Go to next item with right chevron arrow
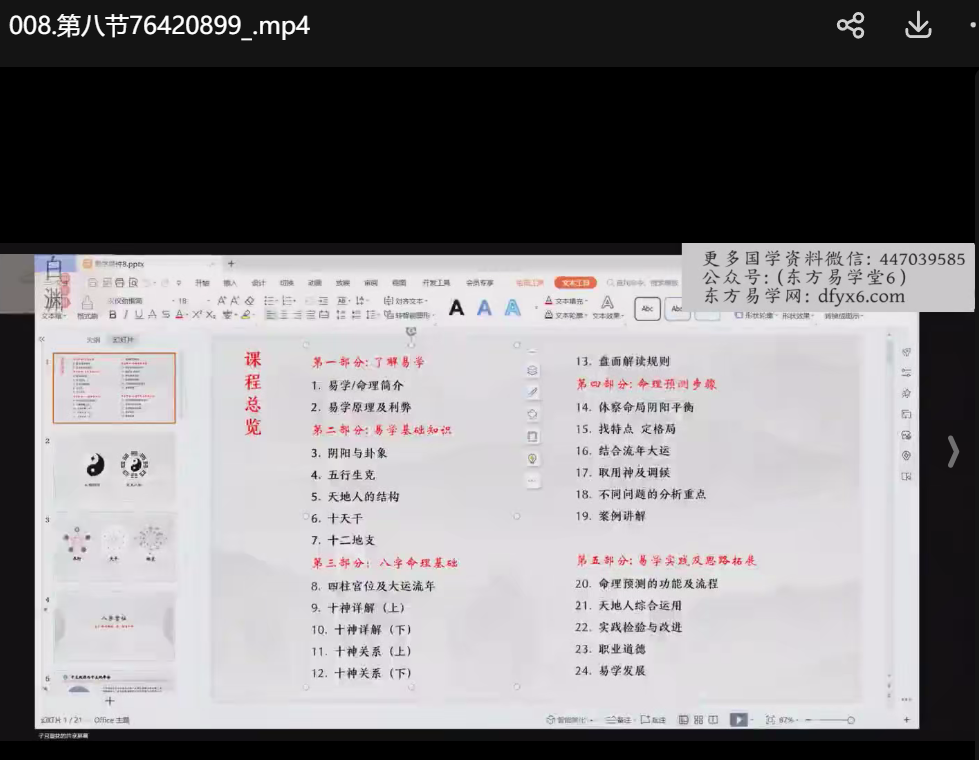Viewport: 979px width, 760px height. 952,452
